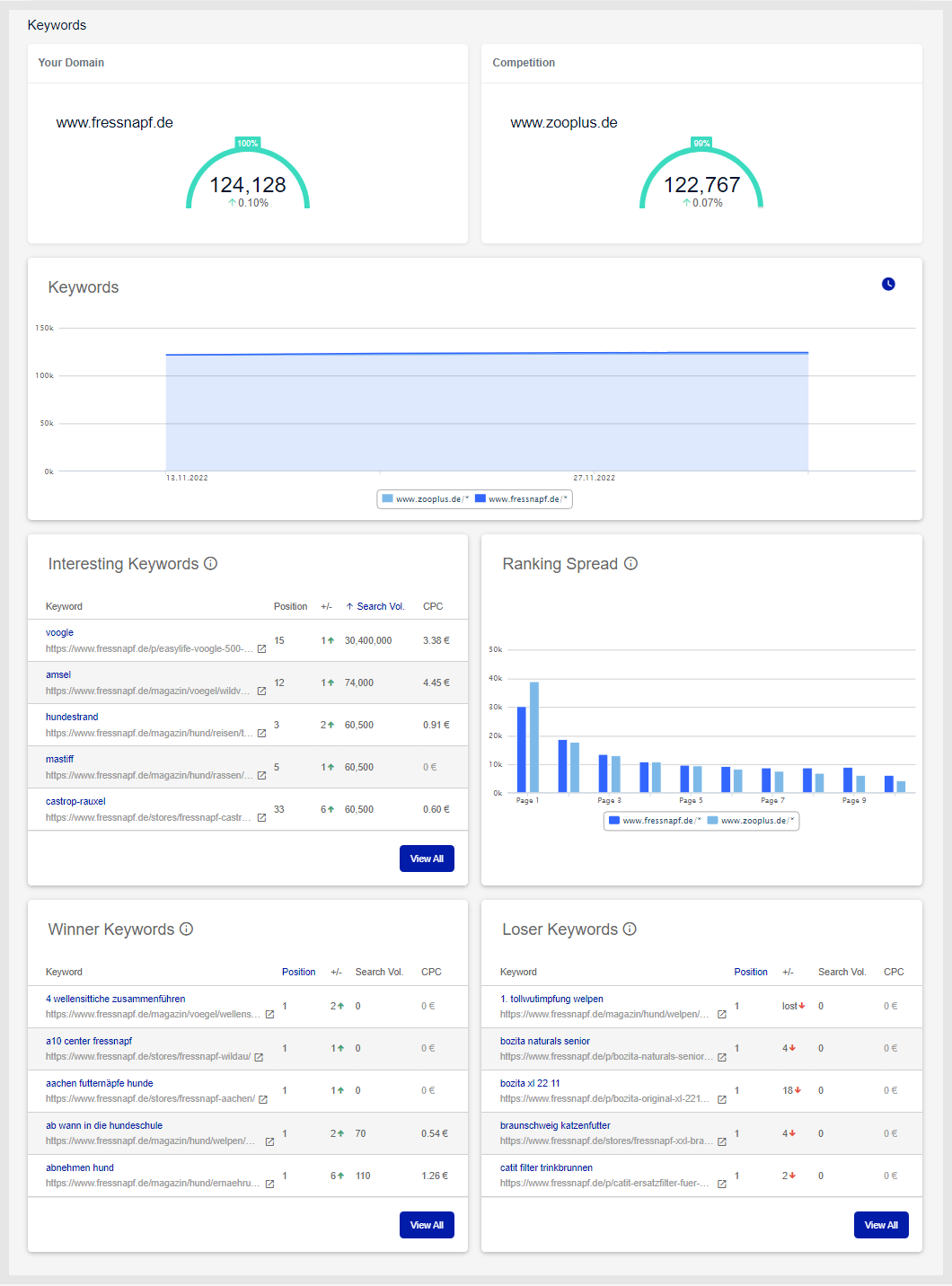Sort Winner Keywords by Keyword column

point(64,972)
